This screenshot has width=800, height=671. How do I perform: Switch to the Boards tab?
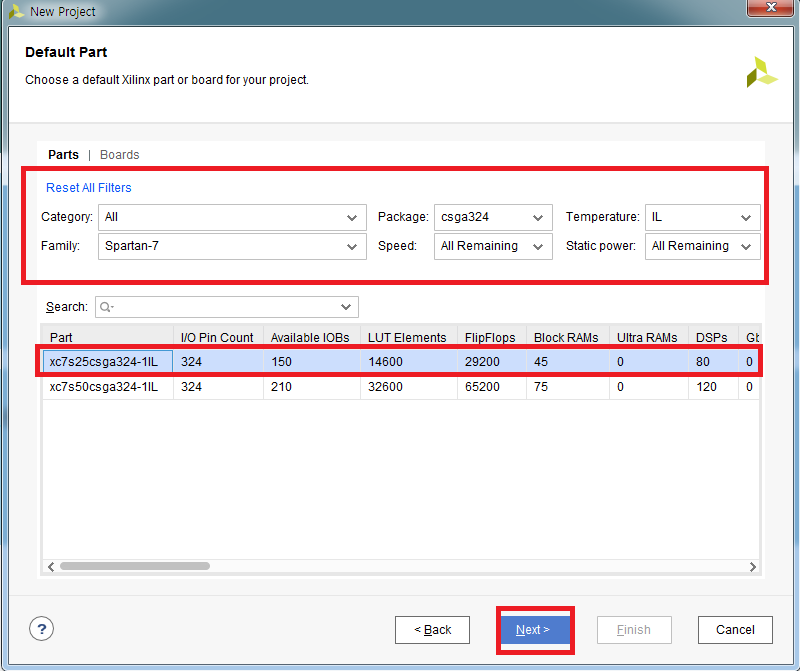119,155
